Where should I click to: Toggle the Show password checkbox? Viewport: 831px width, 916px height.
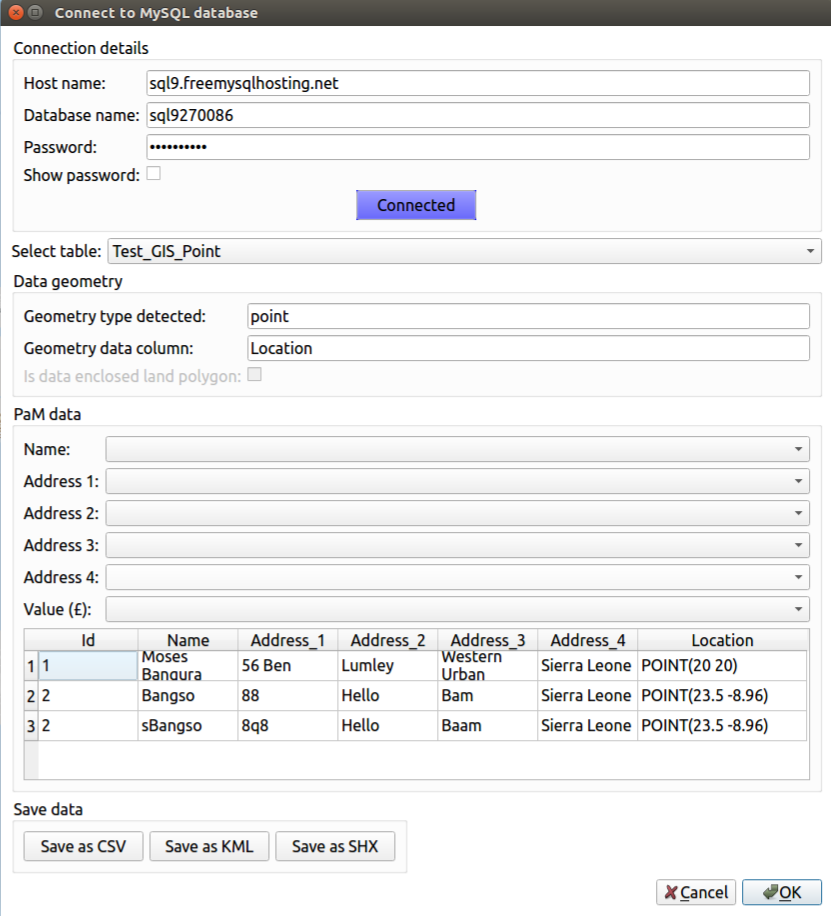(x=154, y=174)
